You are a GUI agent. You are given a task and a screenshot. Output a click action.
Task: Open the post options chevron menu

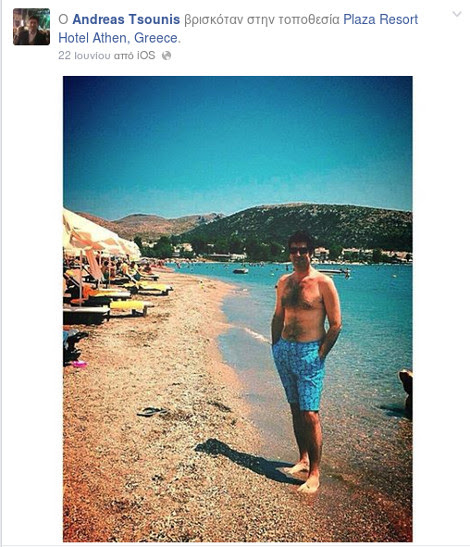point(457,14)
